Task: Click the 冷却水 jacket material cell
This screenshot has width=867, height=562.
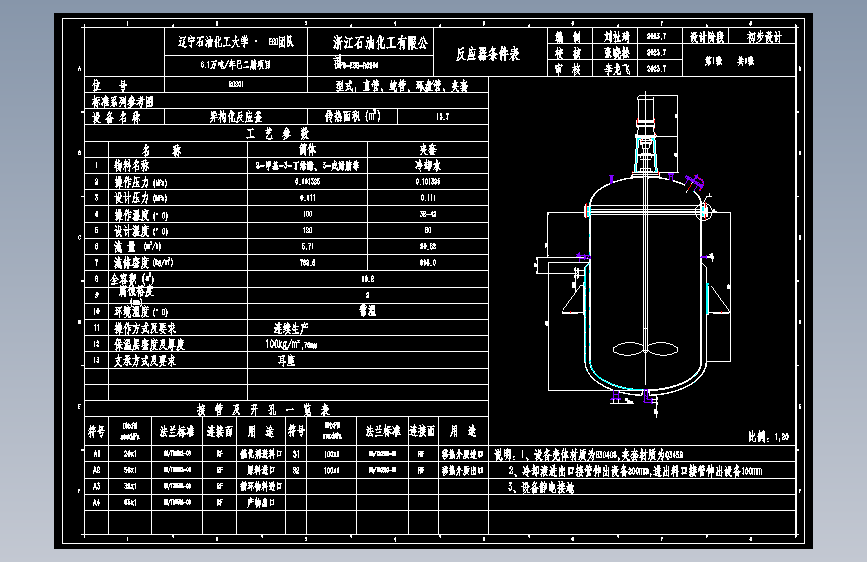Action: [x=428, y=165]
